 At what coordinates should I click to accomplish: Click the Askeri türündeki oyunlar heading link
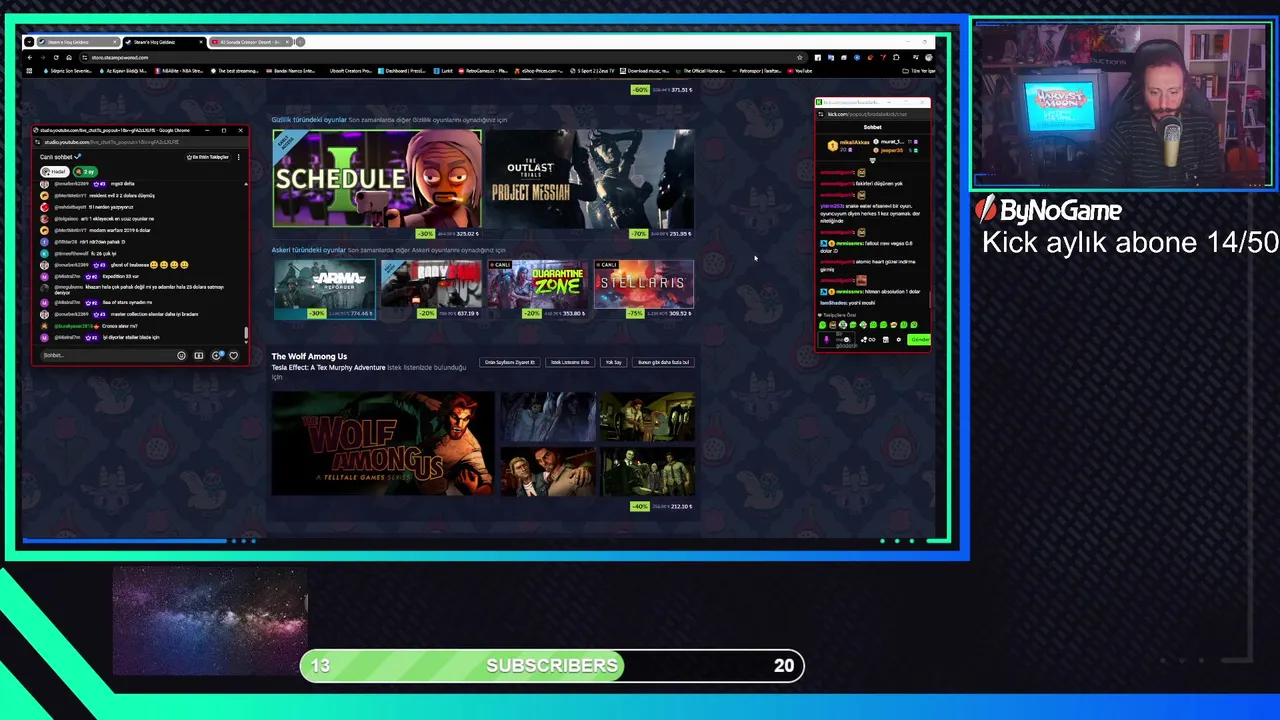pos(308,250)
